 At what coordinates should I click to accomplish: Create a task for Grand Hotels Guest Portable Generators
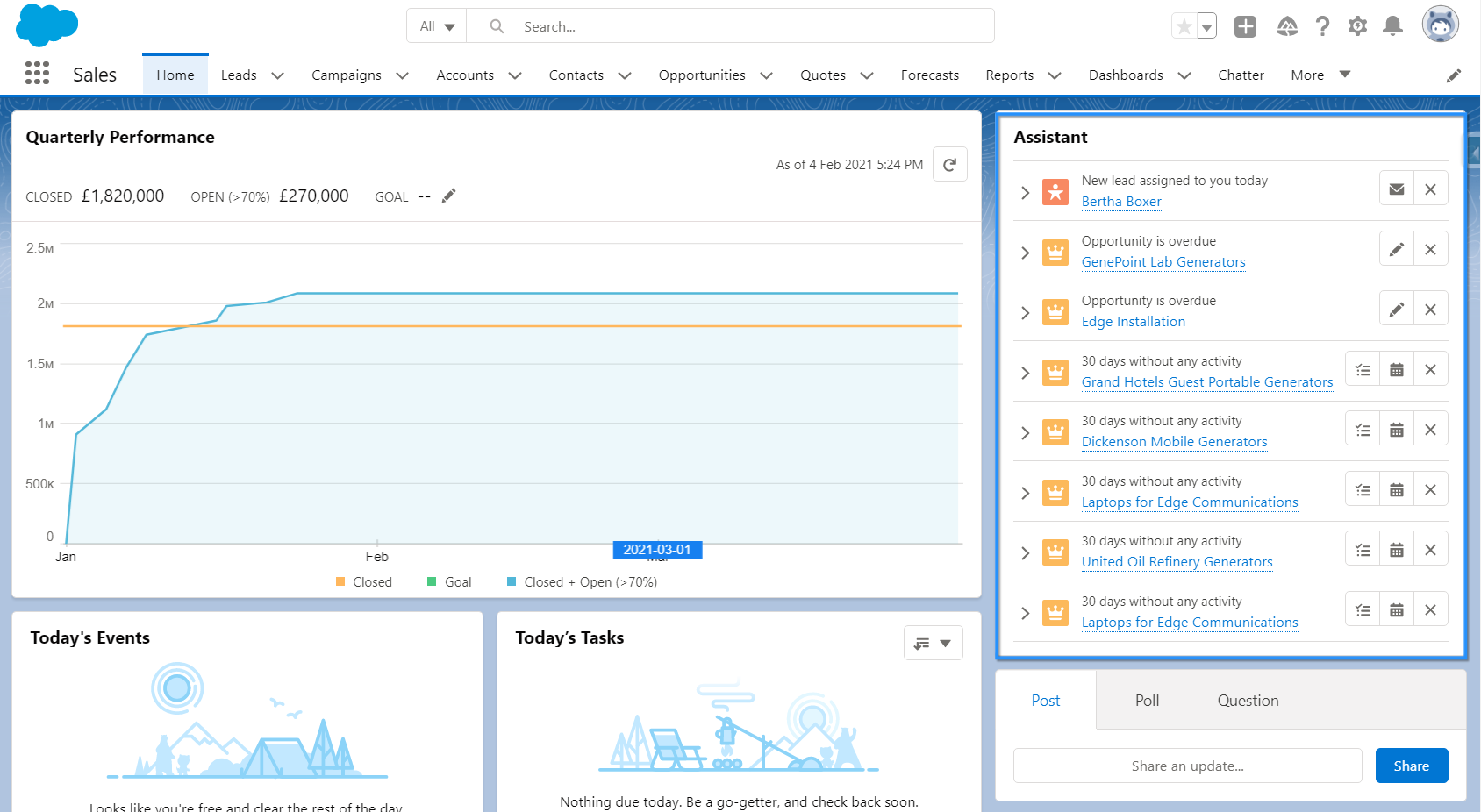click(x=1363, y=369)
